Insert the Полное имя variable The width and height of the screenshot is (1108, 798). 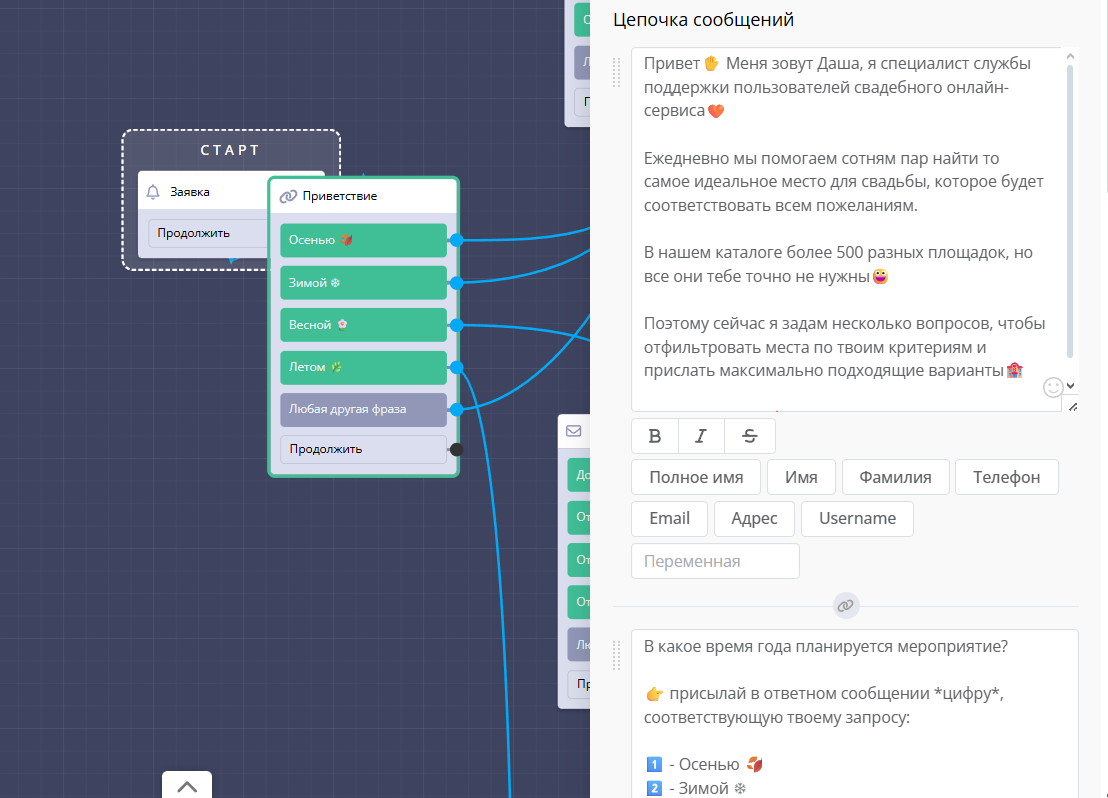[x=695, y=477]
